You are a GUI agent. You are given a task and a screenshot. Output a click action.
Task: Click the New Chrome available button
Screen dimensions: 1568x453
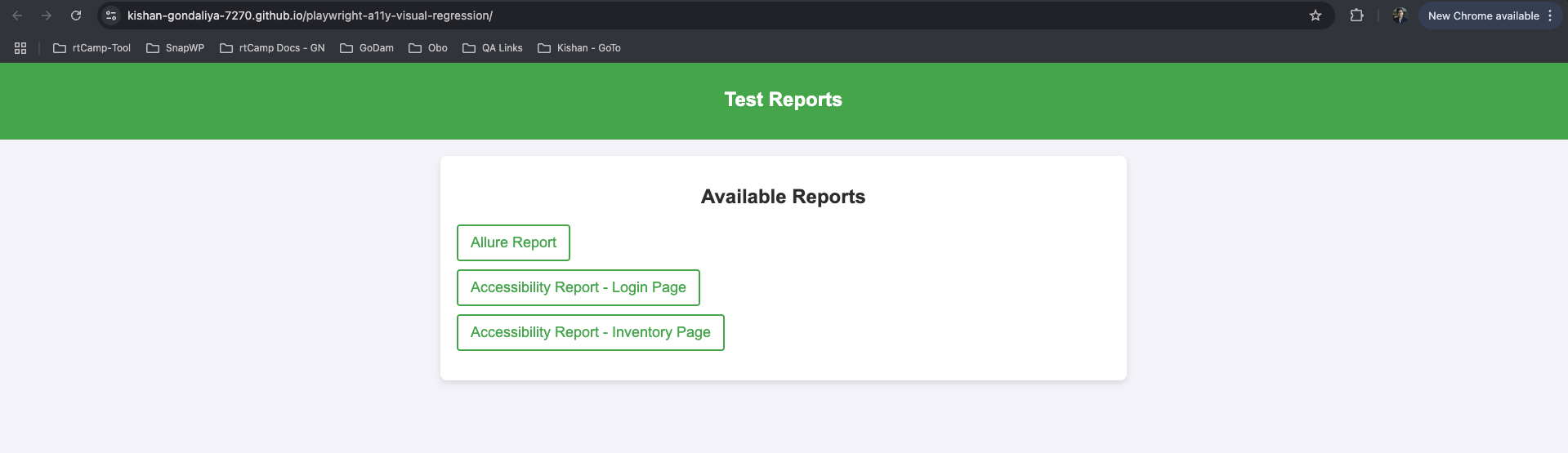pos(1482,16)
